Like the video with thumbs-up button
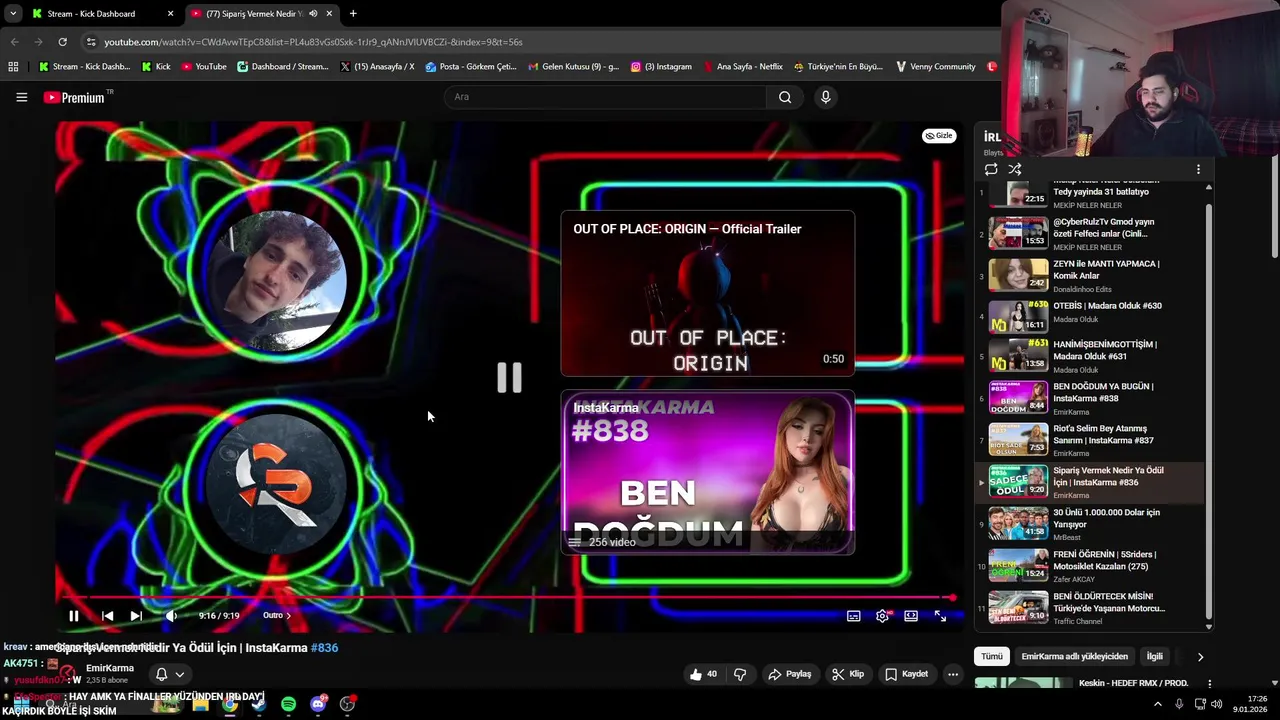Image resolution: width=1280 pixels, height=720 pixels. coord(704,674)
